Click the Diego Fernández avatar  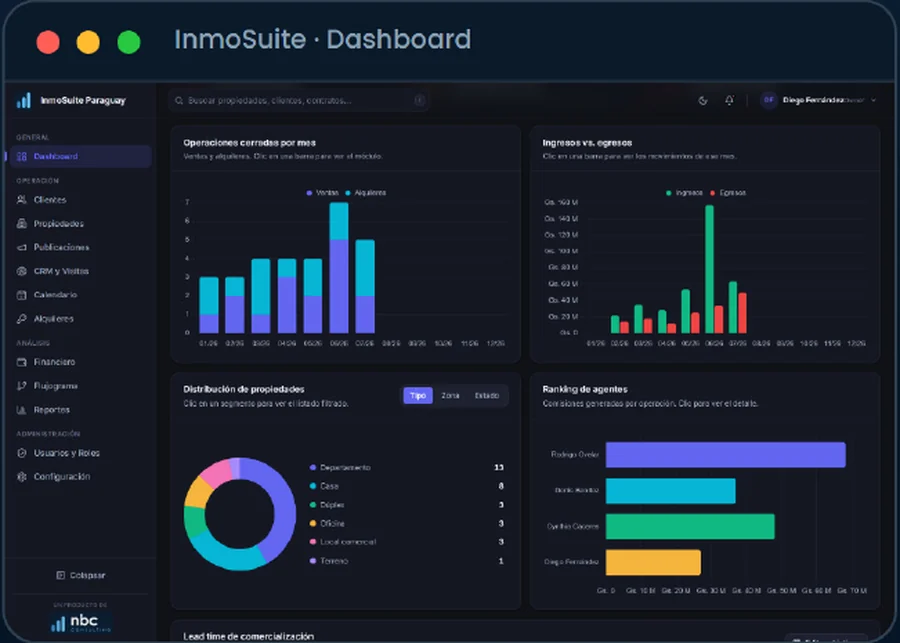click(769, 100)
